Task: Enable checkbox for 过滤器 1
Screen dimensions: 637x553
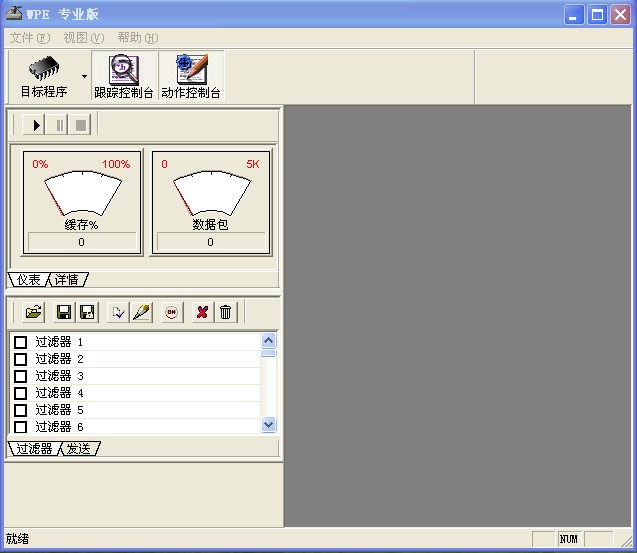Action: (x=20, y=342)
